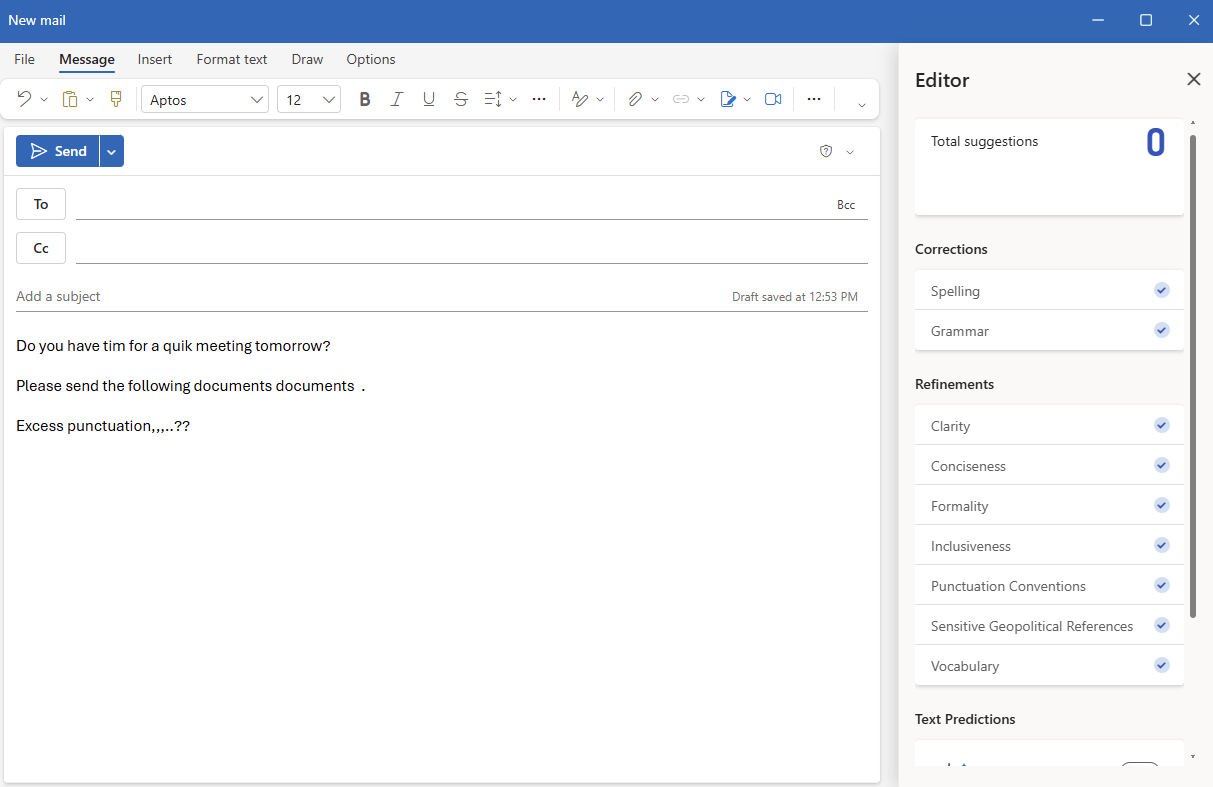Click the sensitivity shield icon
Viewport: 1213px width, 787px height.
click(826, 151)
